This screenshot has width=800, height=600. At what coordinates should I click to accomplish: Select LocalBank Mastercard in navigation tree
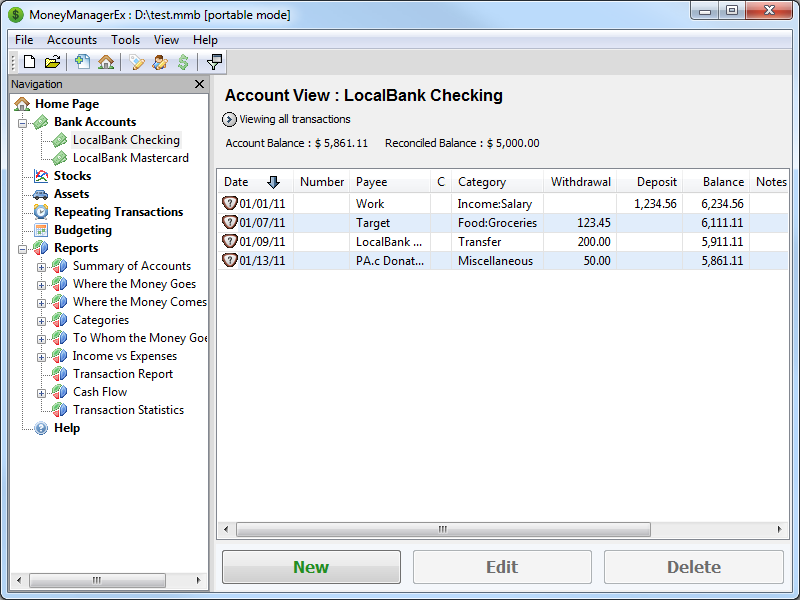pos(131,158)
